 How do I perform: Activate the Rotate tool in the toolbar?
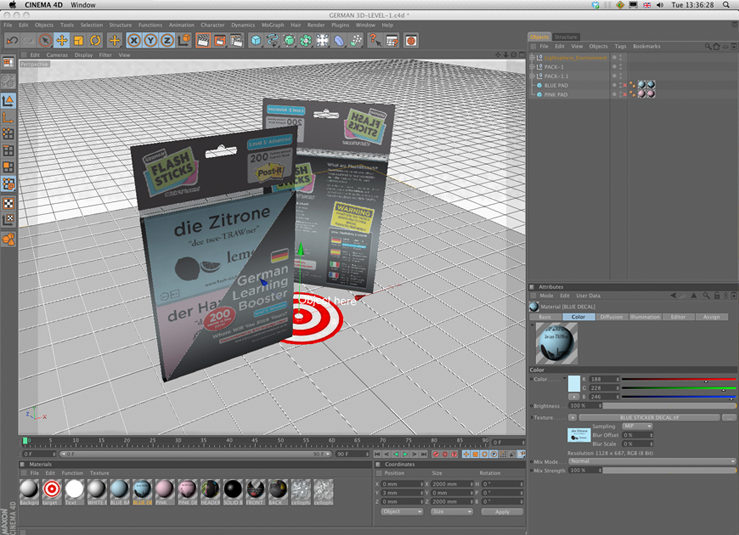pos(95,41)
